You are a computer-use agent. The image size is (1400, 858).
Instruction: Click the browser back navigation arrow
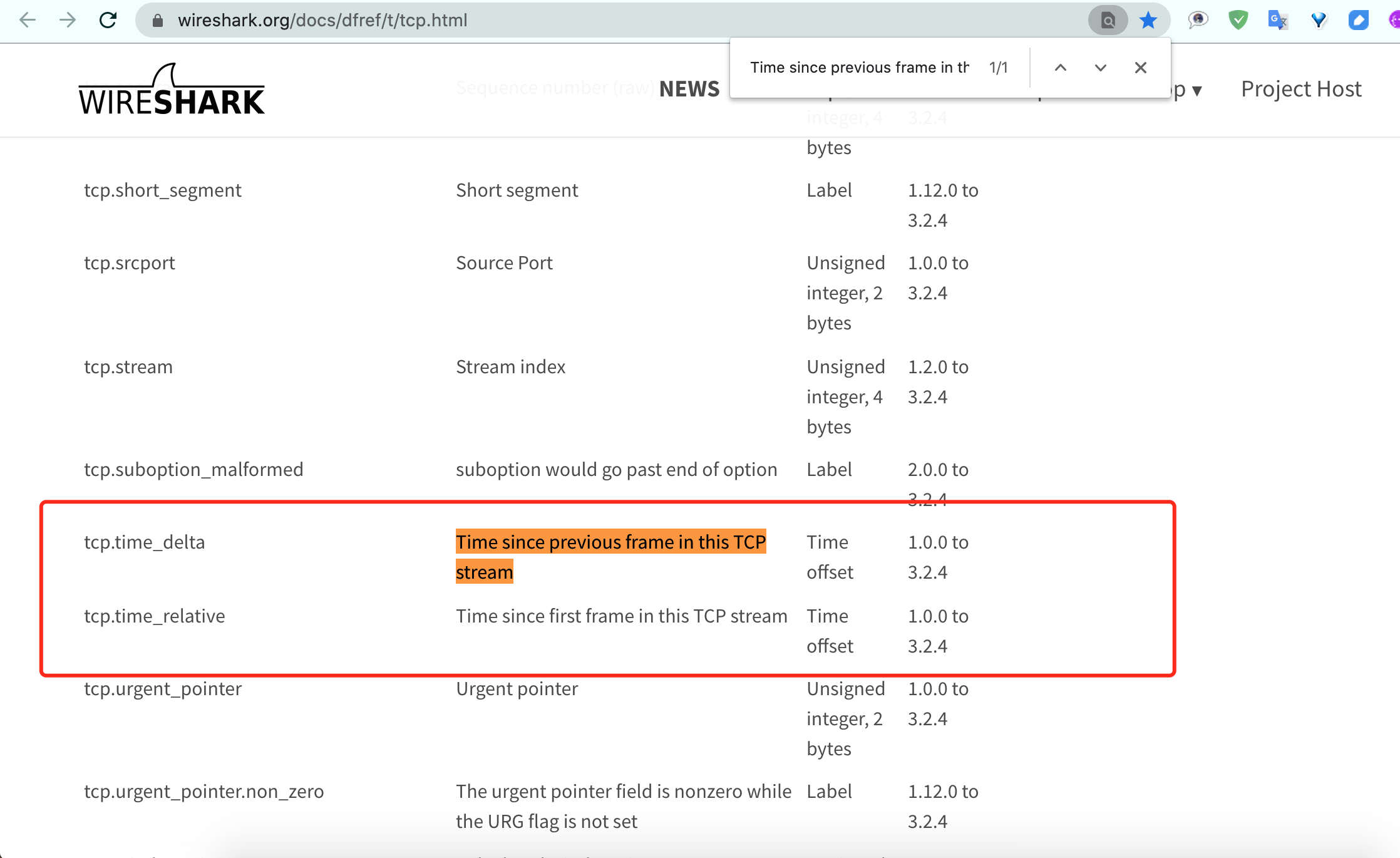click(x=28, y=20)
